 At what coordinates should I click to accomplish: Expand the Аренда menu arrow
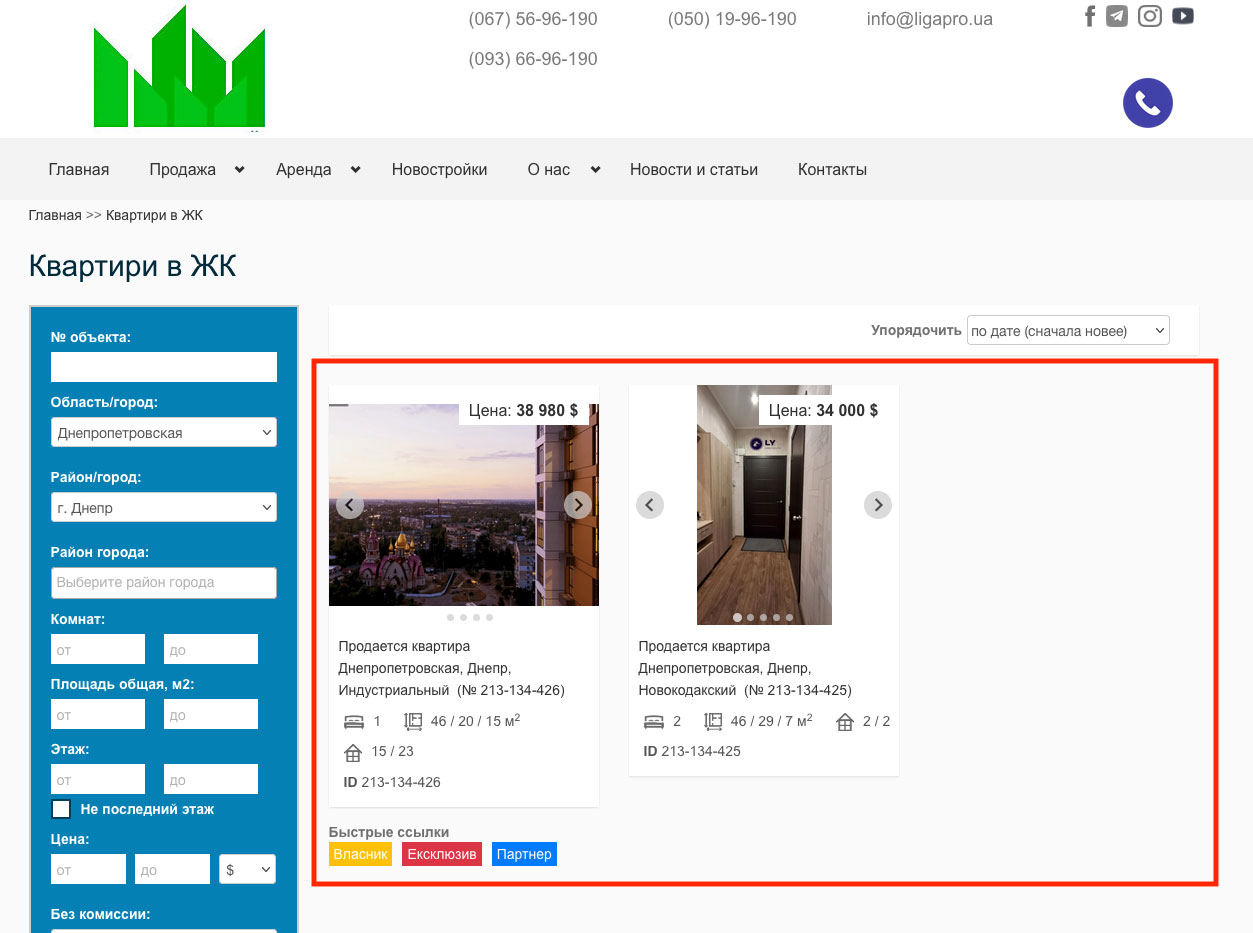[x=355, y=170]
